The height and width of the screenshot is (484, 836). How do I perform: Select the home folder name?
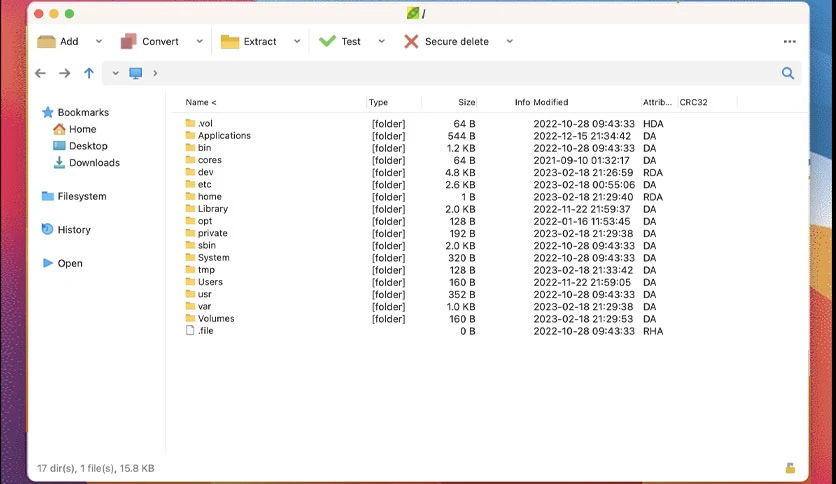[210, 197]
